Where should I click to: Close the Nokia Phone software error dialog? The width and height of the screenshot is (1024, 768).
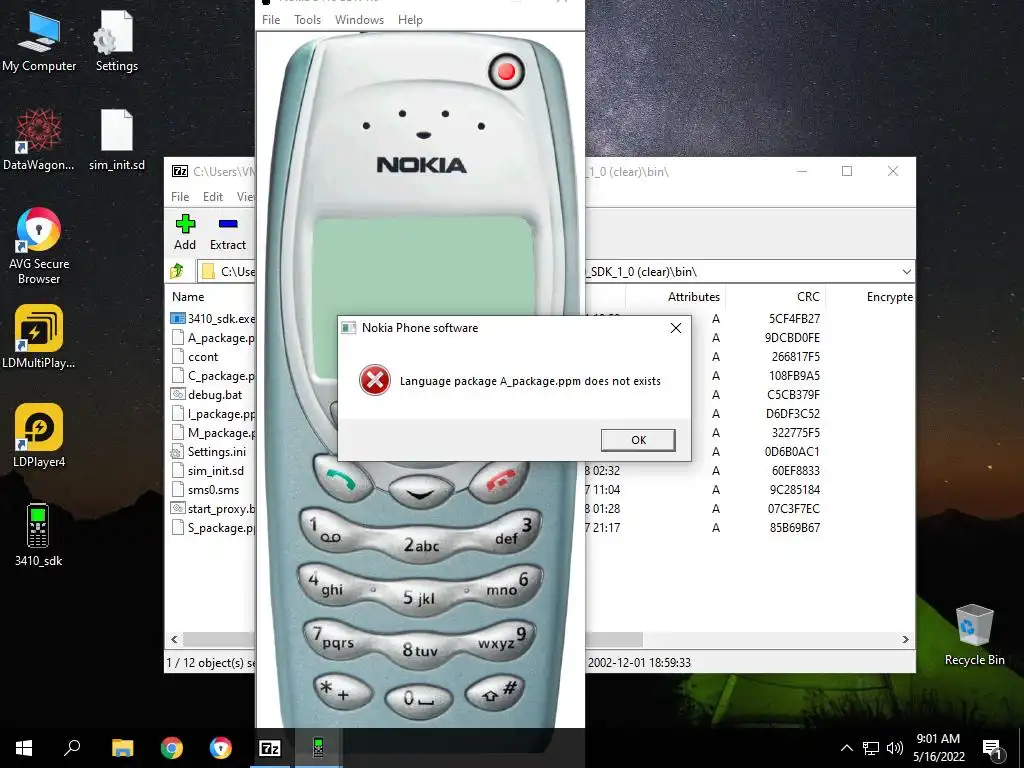click(x=676, y=328)
